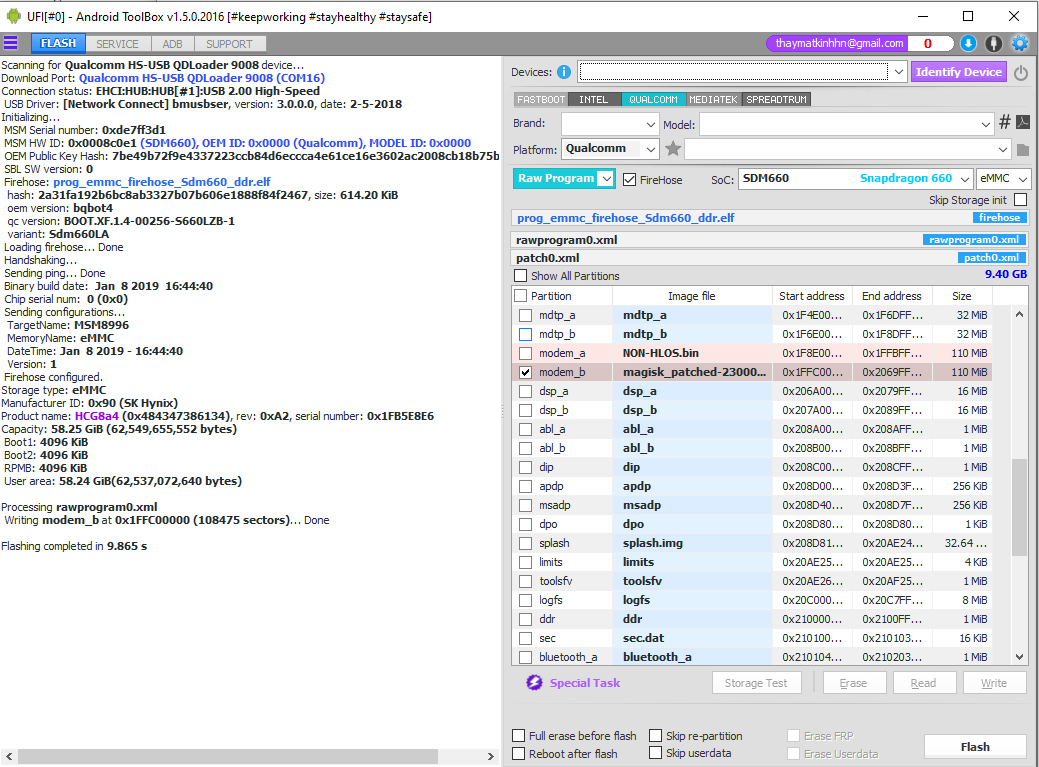1039x767 pixels.
Task: Open settings via the gear icon
Action: pyautogui.click(x=1020, y=43)
